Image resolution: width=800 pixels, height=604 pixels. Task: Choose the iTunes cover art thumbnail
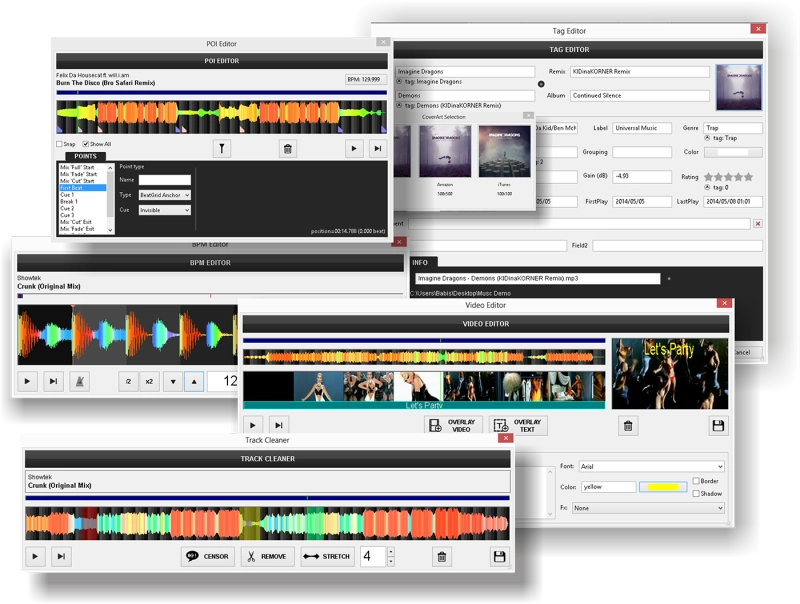505,152
